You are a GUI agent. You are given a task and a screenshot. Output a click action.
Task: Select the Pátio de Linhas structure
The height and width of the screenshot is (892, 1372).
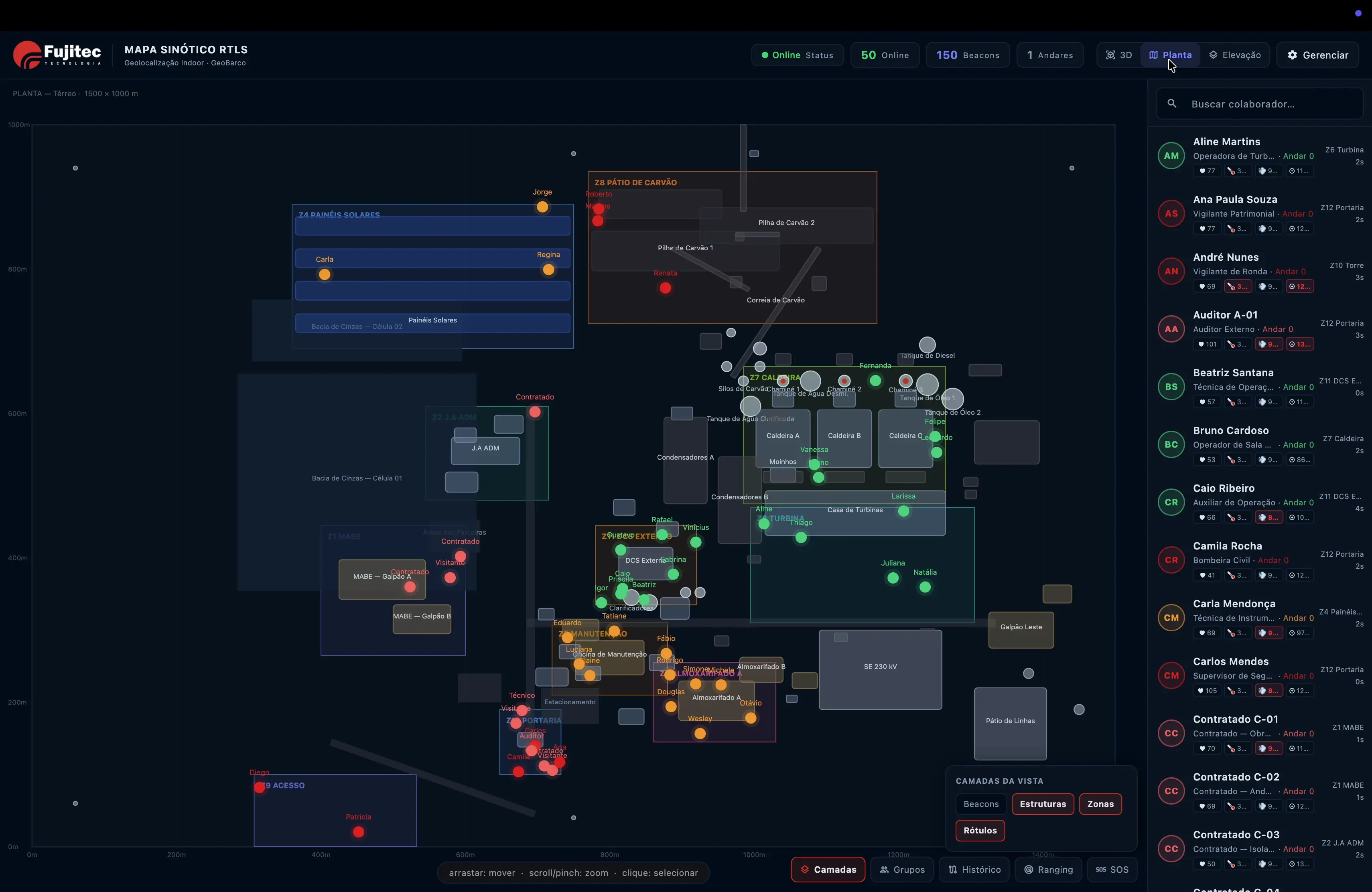(x=1010, y=724)
